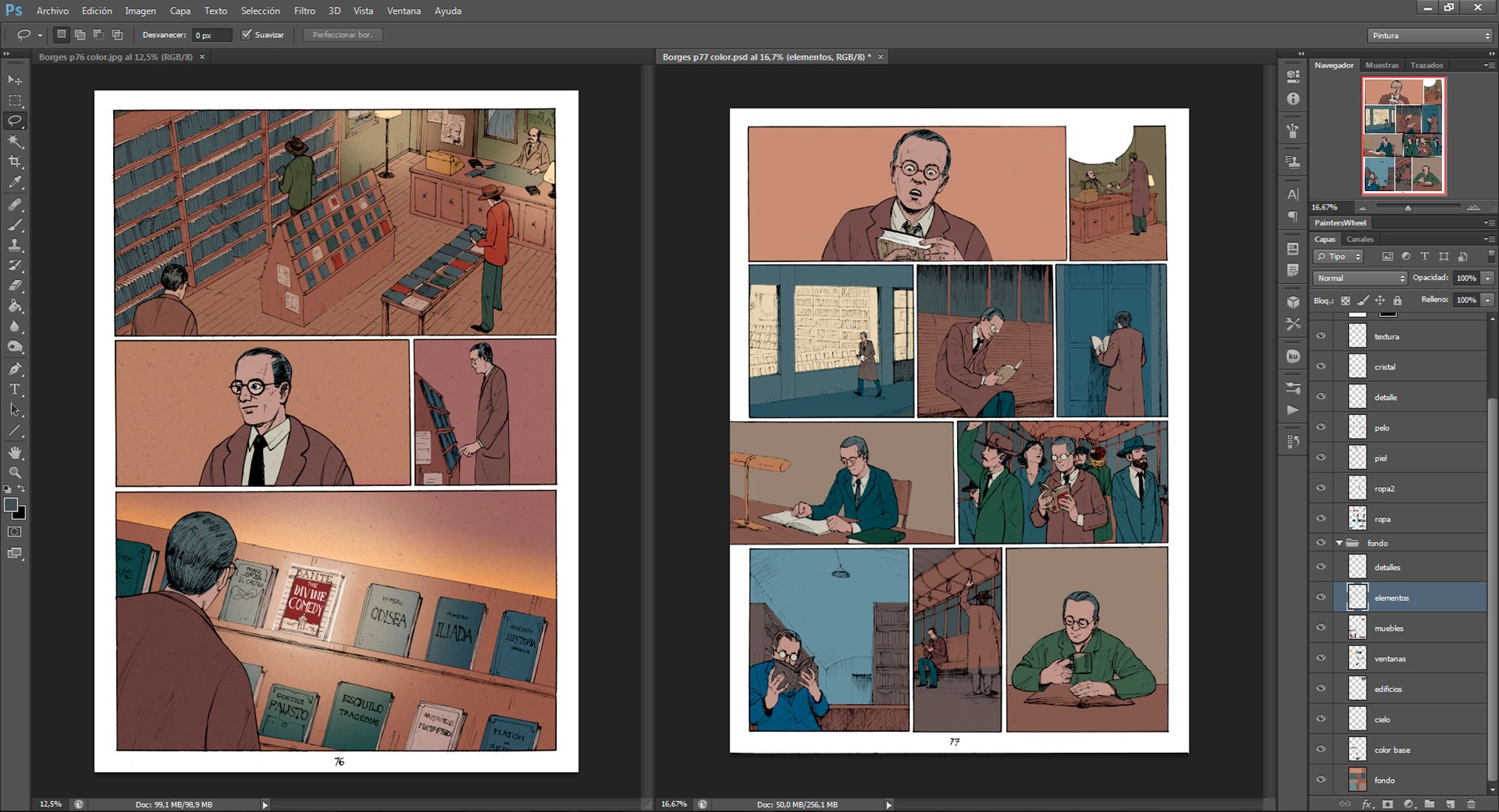This screenshot has height=812, width=1499.
Task: Select the Lasso tool in the toolbar
Action: pos(15,121)
